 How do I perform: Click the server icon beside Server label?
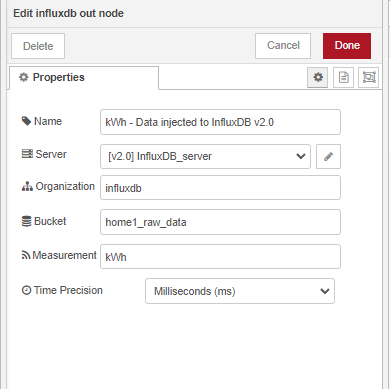coord(27,154)
